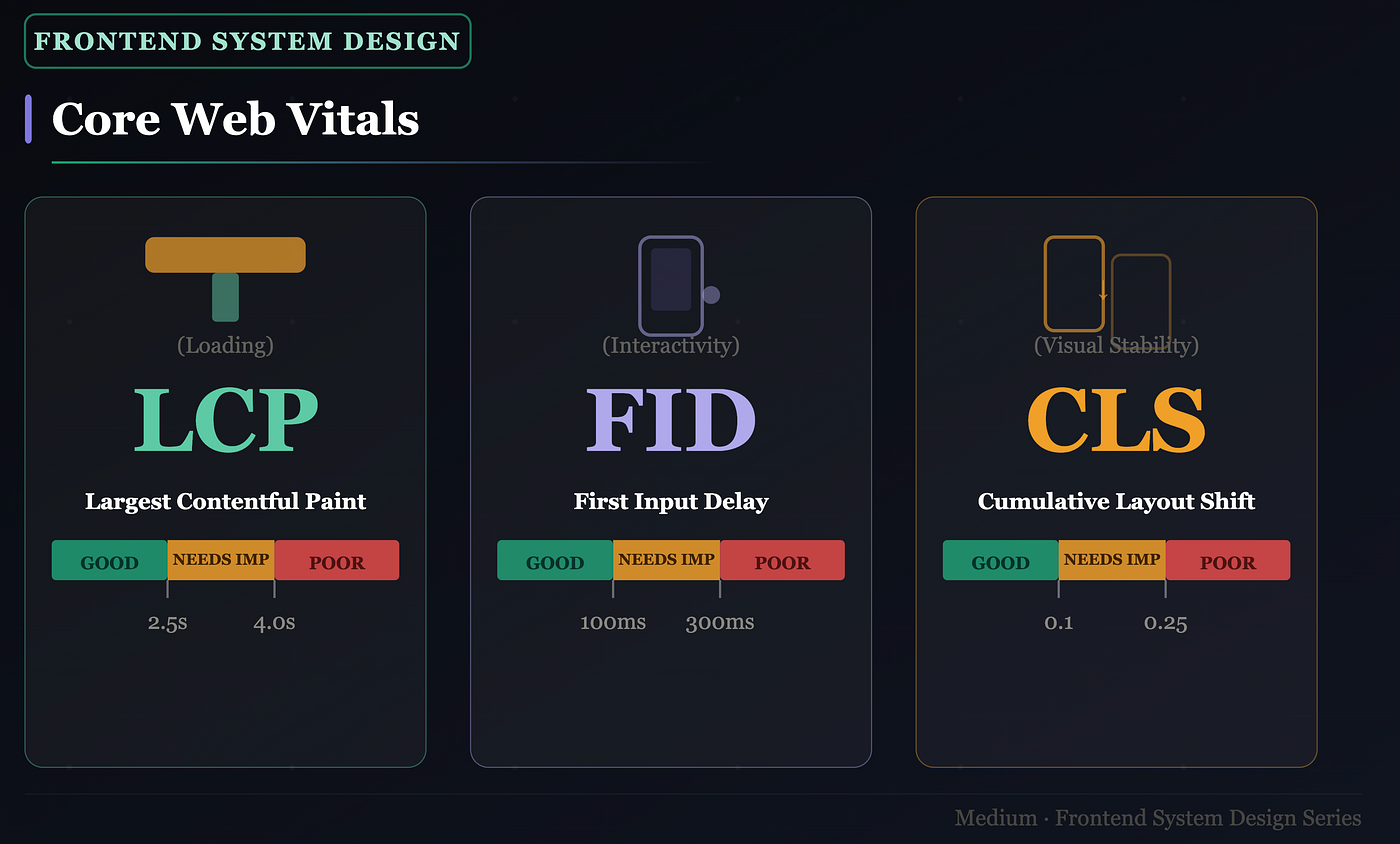
Task: Click the CLS shifting frames icon
Action: click(x=1107, y=284)
